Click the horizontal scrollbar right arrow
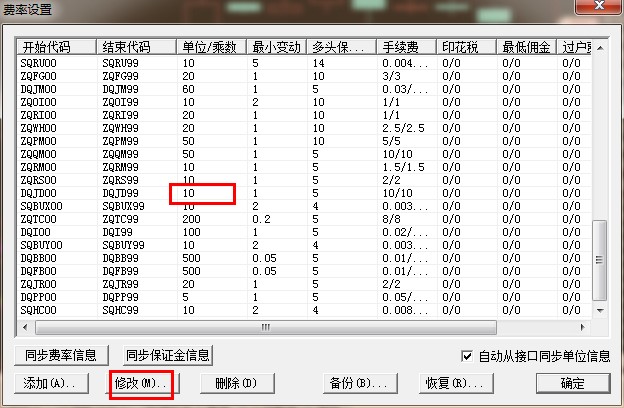 (x=583, y=327)
